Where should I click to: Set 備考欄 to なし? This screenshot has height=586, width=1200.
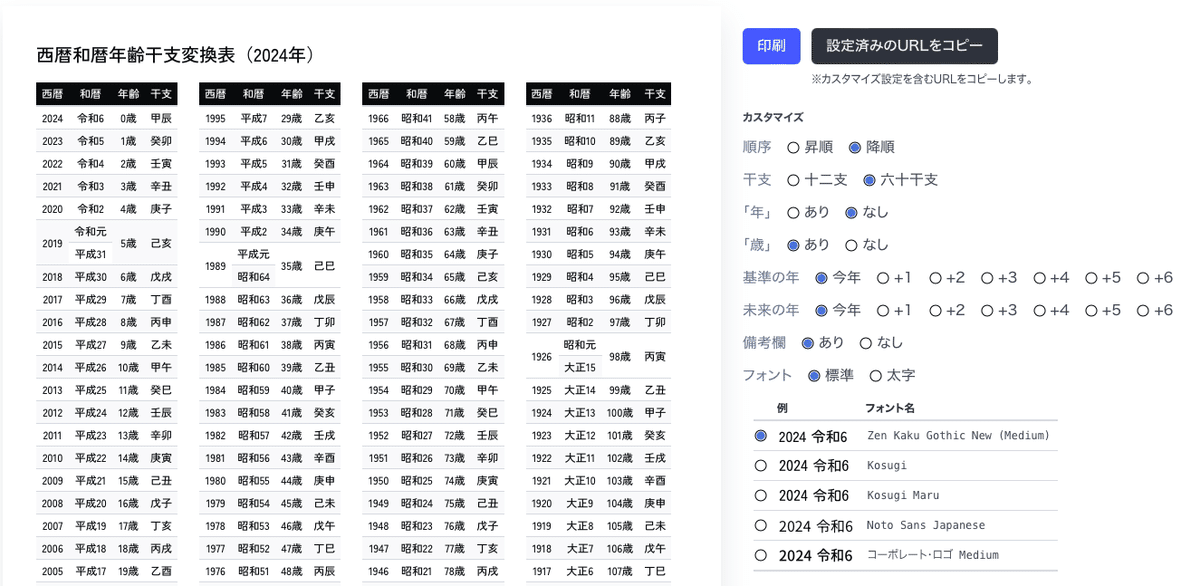[x=866, y=343]
